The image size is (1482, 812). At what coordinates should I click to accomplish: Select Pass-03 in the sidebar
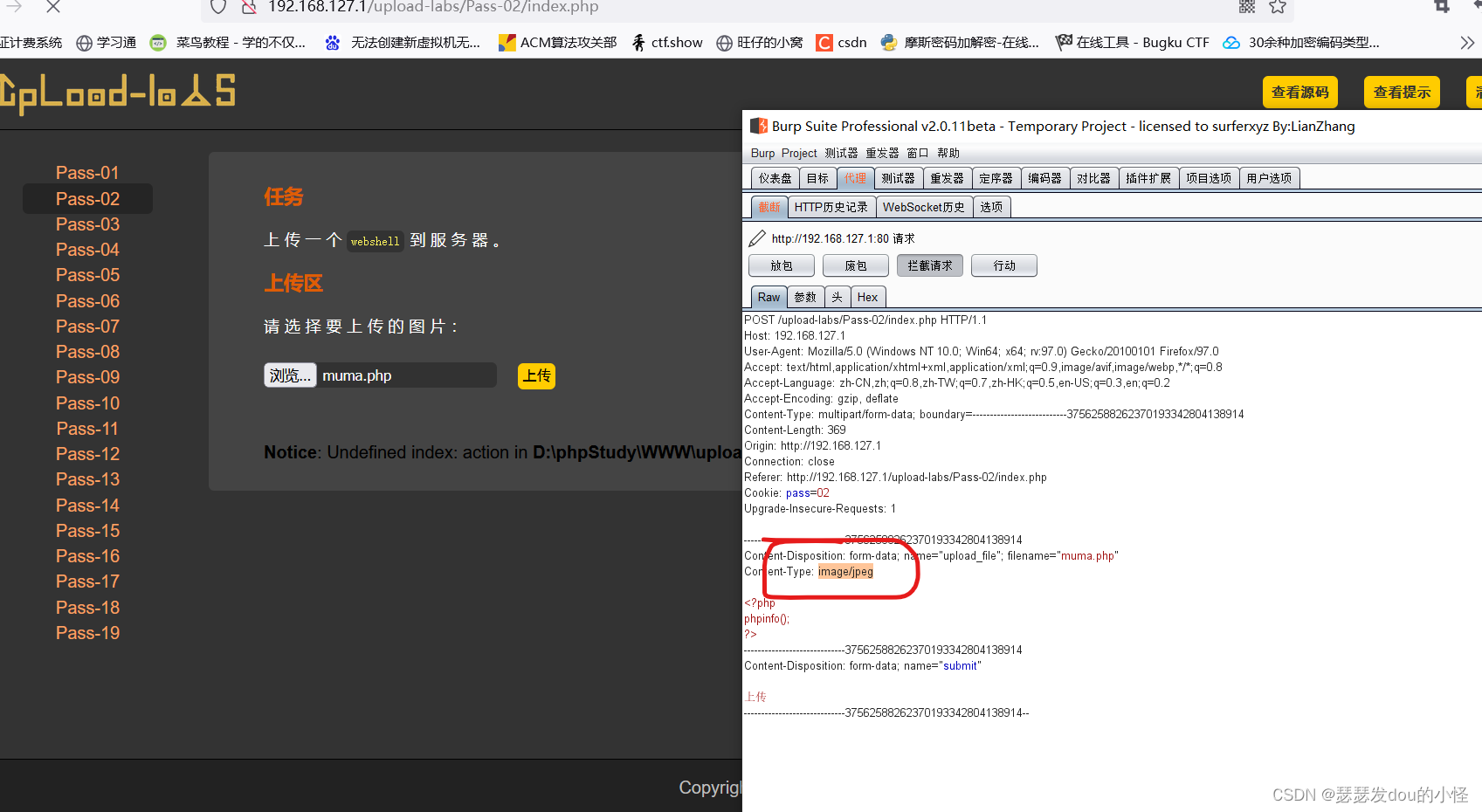click(x=87, y=224)
